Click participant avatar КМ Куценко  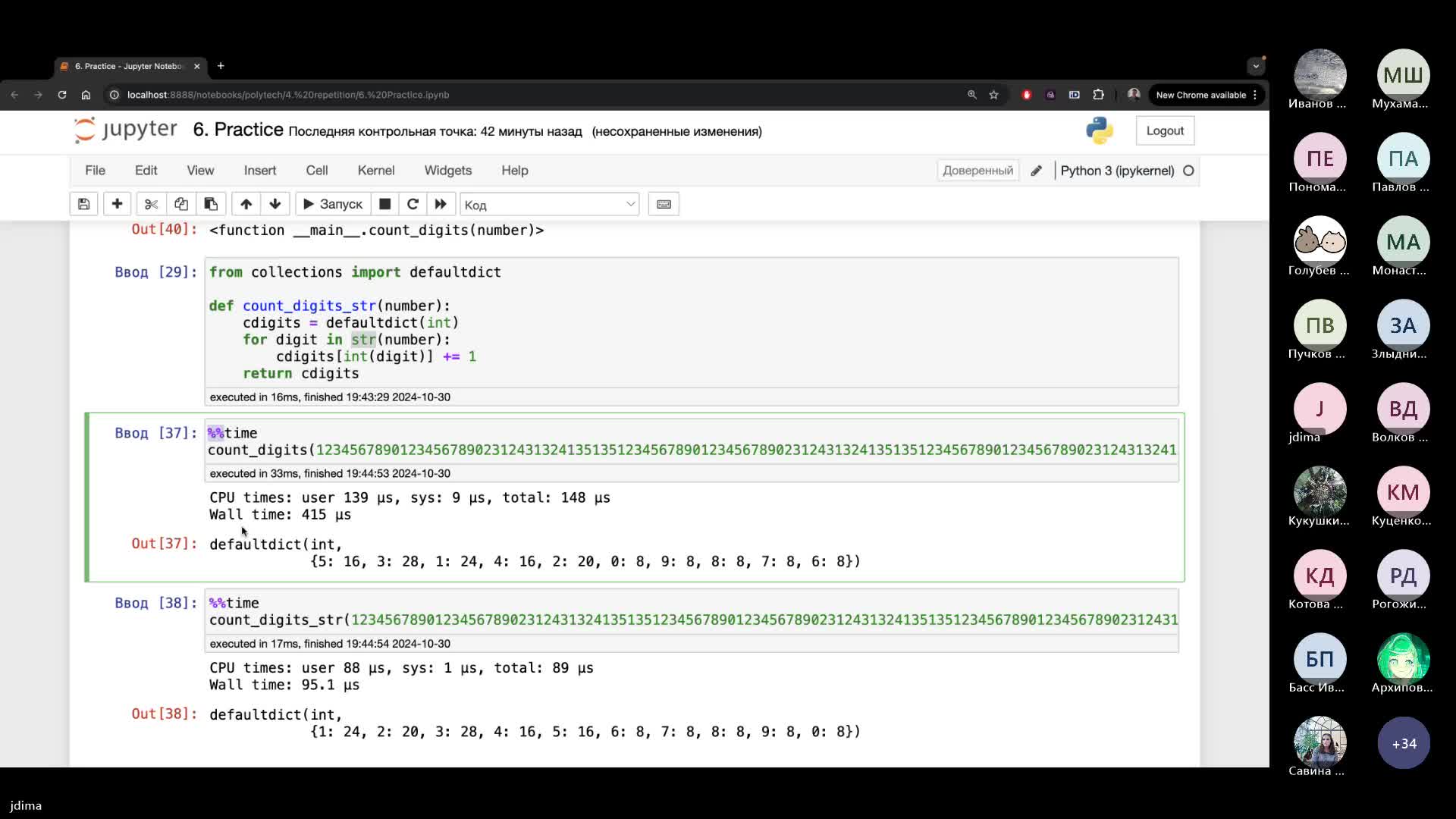pos(1403,492)
